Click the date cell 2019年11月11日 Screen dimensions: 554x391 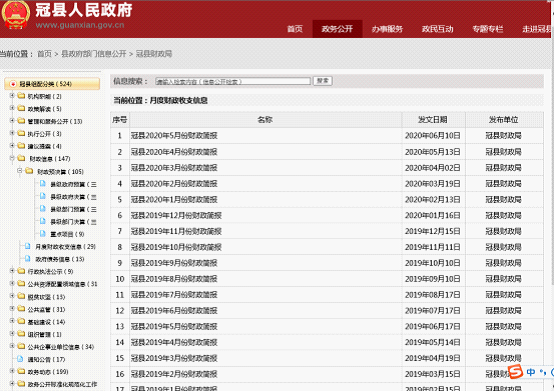[x=432, y=247]
